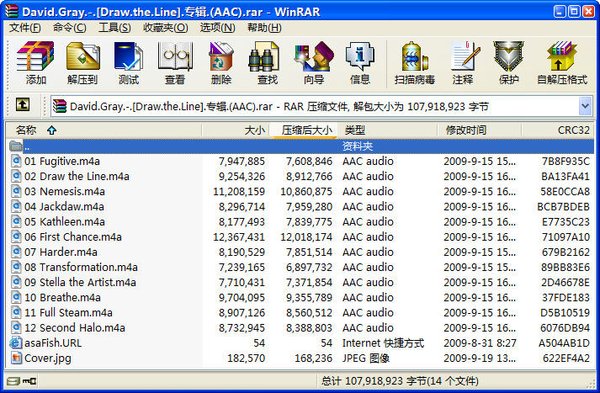
Task: Click the 2009-8-31 8:27 modified time
Action: (x=480, y=343)
